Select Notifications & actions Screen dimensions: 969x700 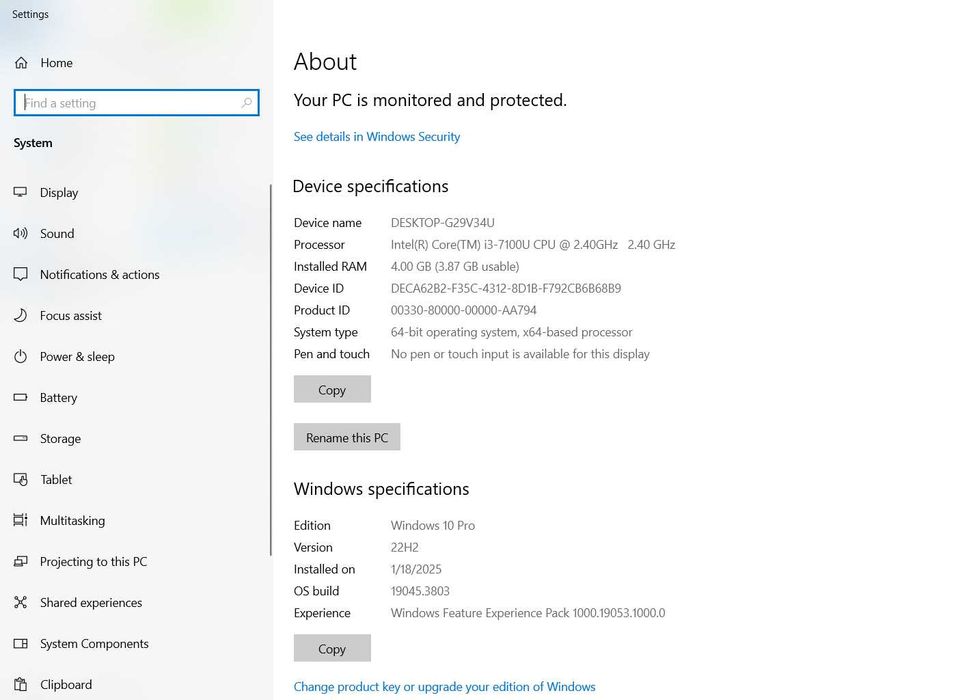coord(99,274)
